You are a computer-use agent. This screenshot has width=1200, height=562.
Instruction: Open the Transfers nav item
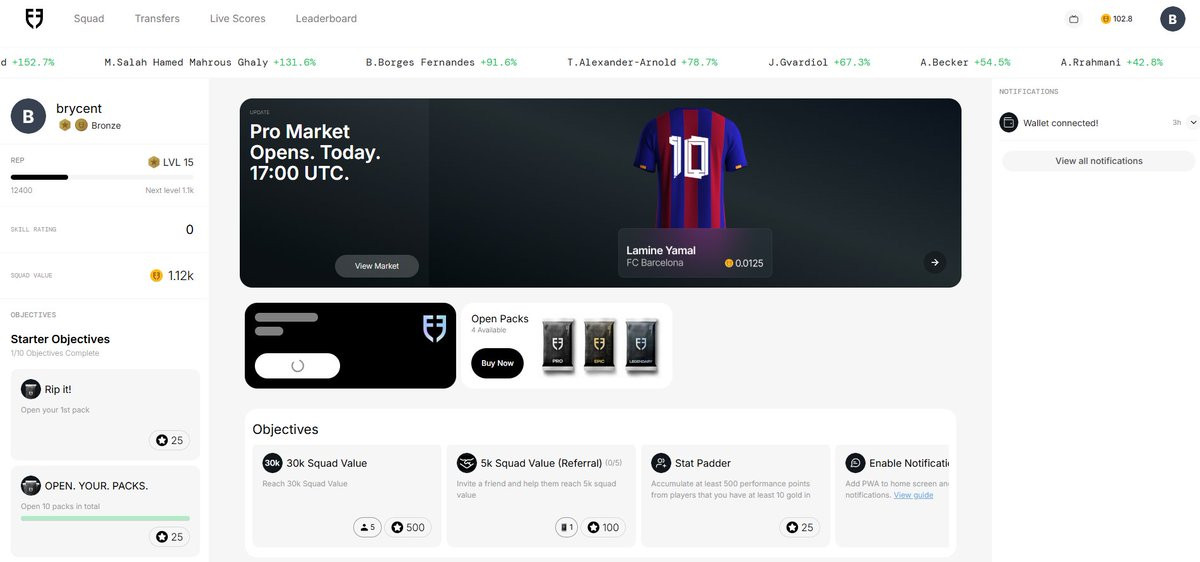coord(157,19)
